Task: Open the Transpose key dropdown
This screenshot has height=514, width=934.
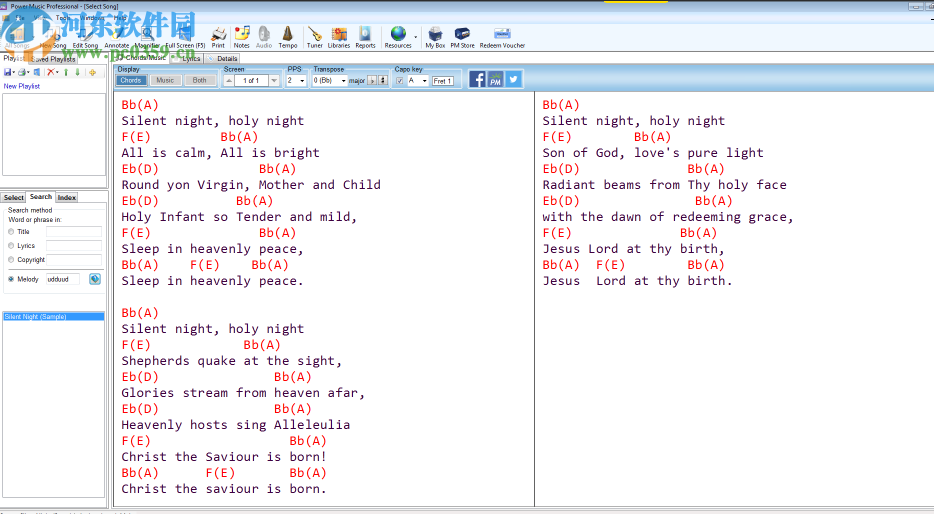Action: [344, 81]
